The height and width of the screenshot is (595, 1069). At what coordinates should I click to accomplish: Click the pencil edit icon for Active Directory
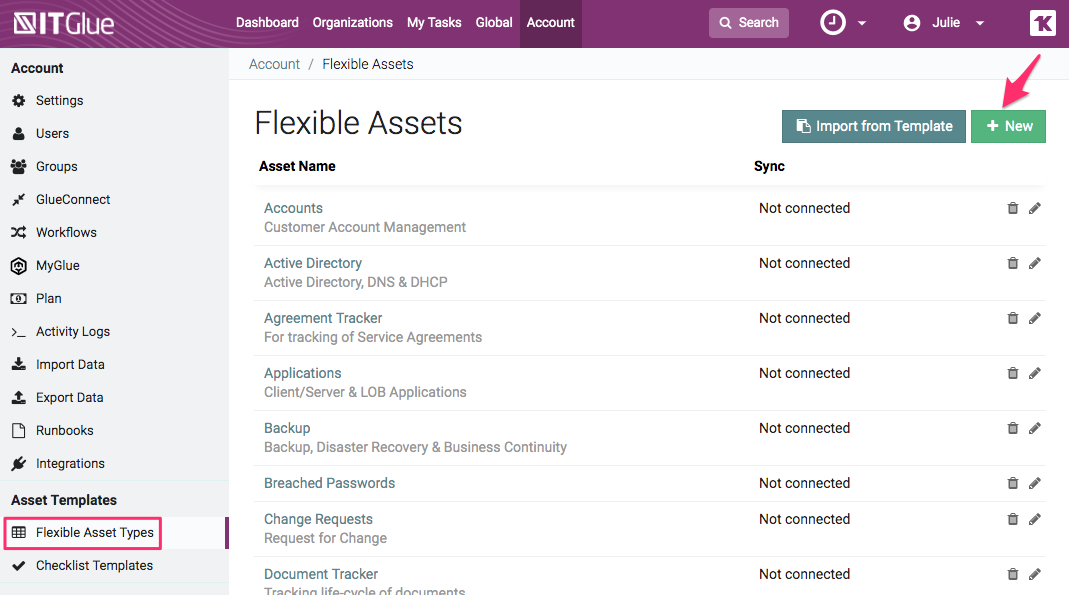(x=1034, y=263)
